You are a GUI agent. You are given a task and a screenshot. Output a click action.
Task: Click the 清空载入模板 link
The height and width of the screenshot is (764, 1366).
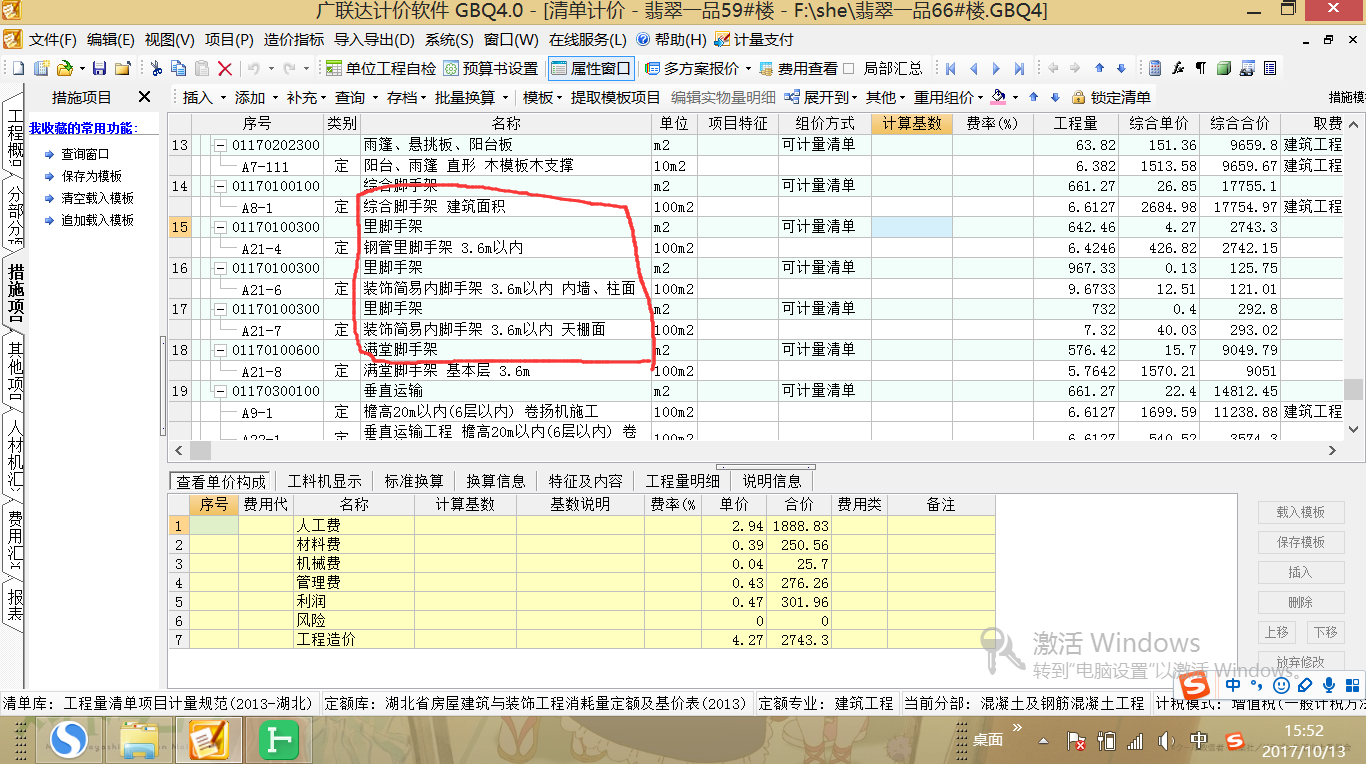(x=97, y=198)
